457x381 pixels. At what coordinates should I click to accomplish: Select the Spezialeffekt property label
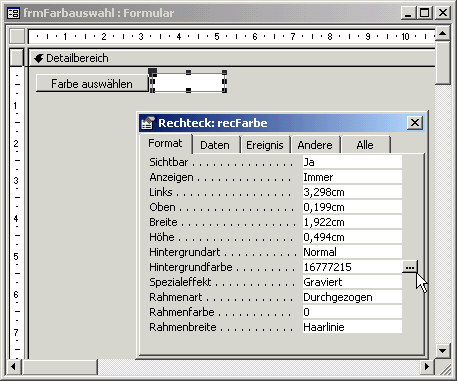pyautogui.click(x=180, y=282)
